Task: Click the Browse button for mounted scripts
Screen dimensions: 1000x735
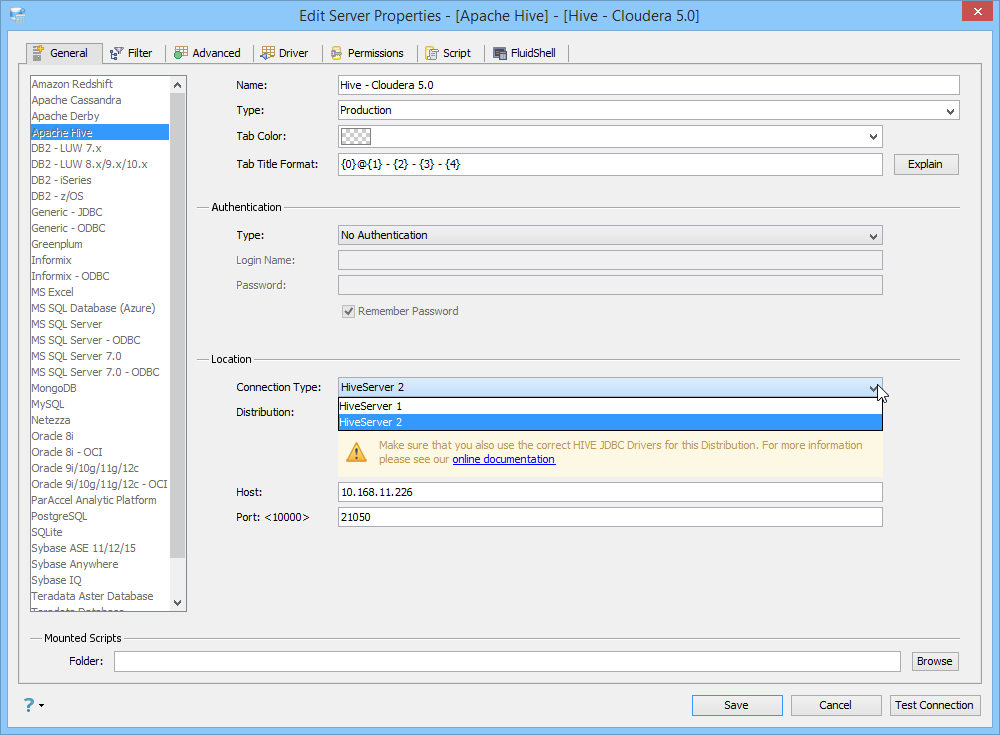Action: 935,662
